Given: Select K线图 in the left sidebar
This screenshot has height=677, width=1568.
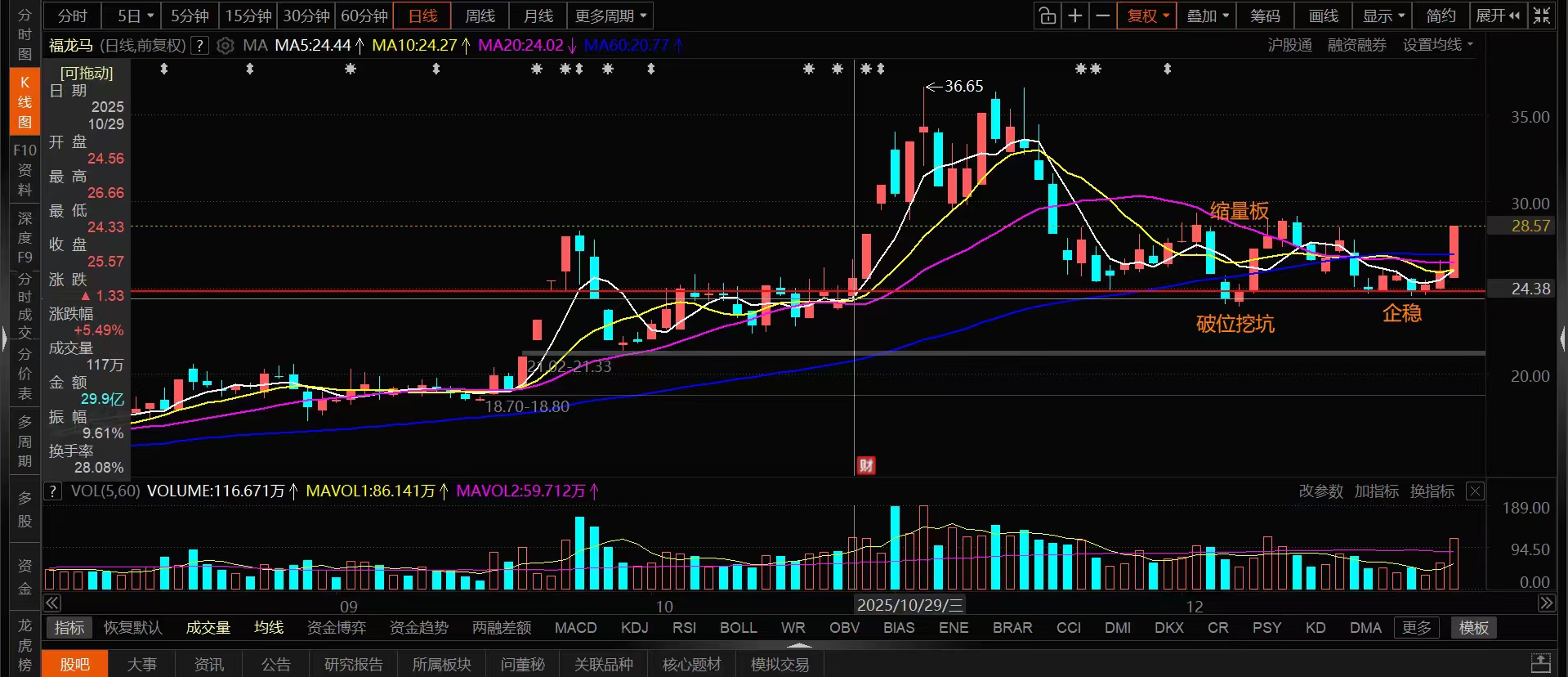Looking at the screenshot, I should pyautogui.click(x=25, y=102).
